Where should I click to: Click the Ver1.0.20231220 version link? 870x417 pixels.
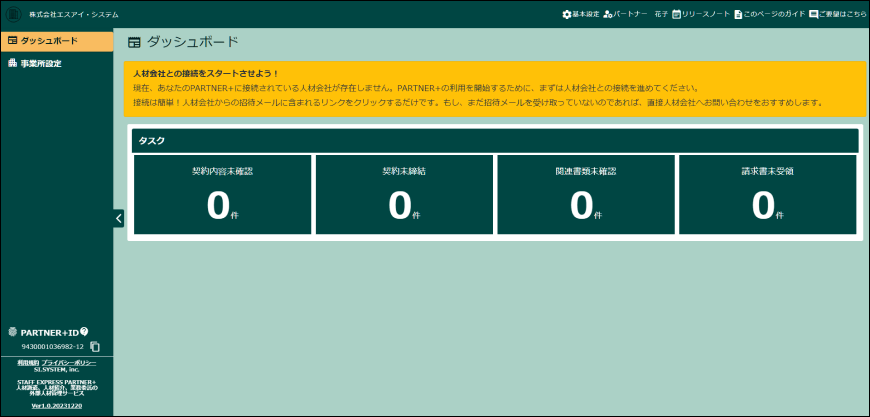coord(57,406)
